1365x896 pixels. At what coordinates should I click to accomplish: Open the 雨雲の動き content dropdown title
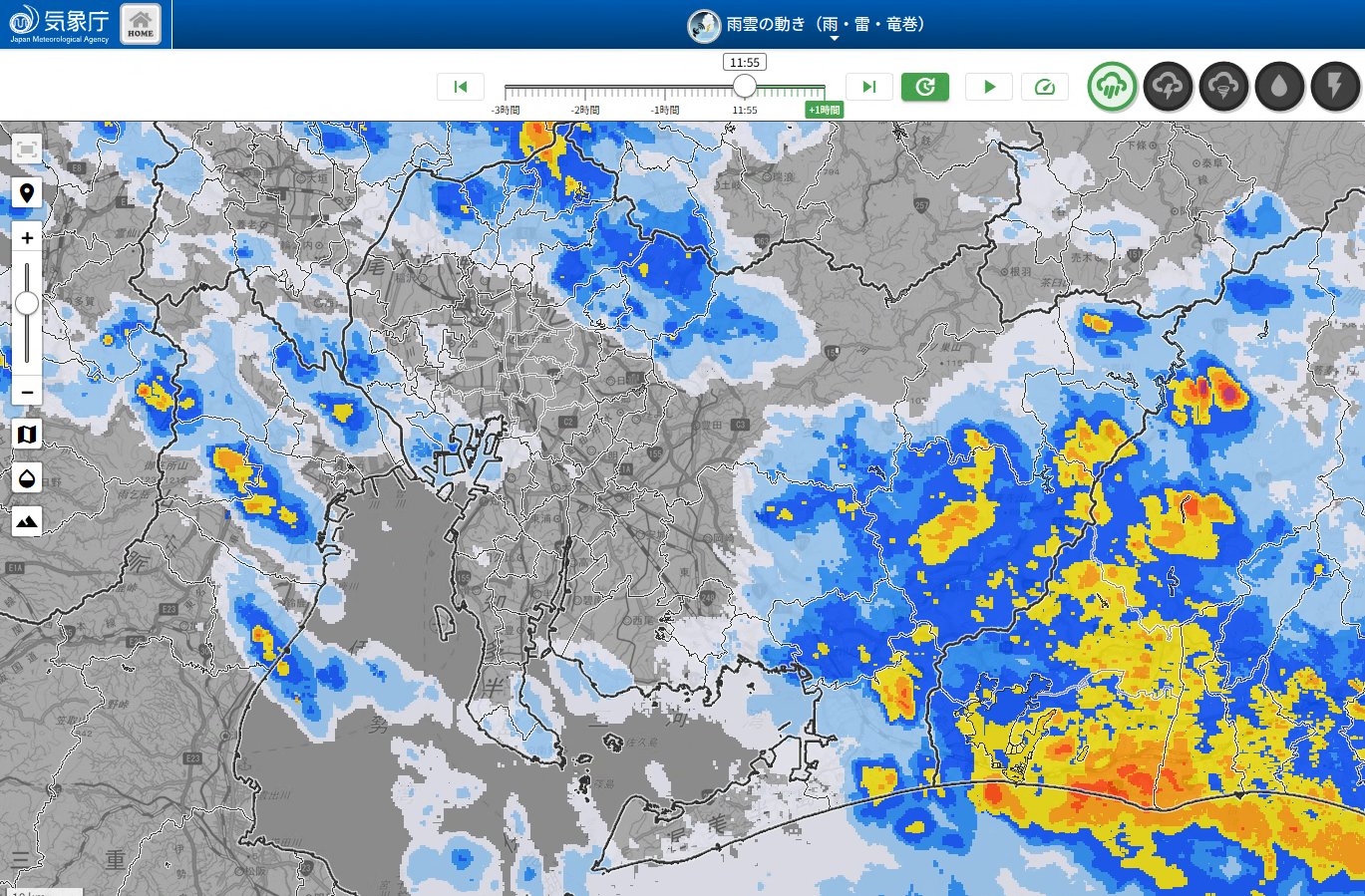[x=824, y=25]
